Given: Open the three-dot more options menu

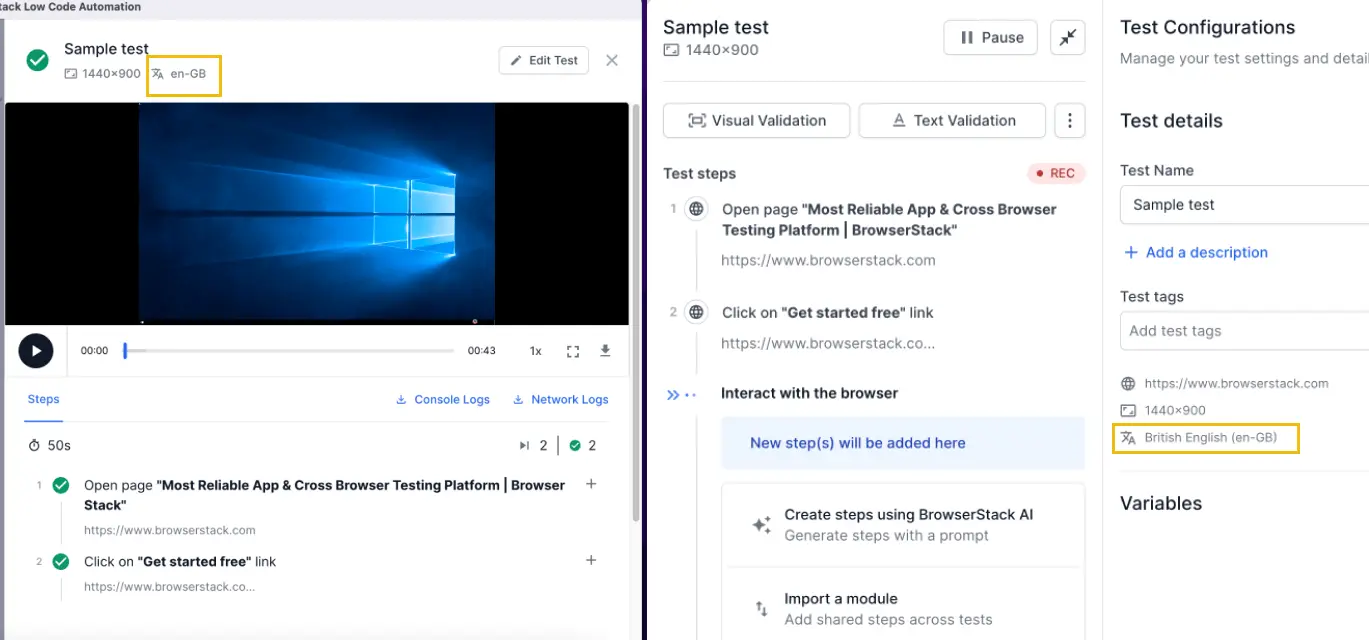Looking at the screenshot, I should pos(1070,121).
